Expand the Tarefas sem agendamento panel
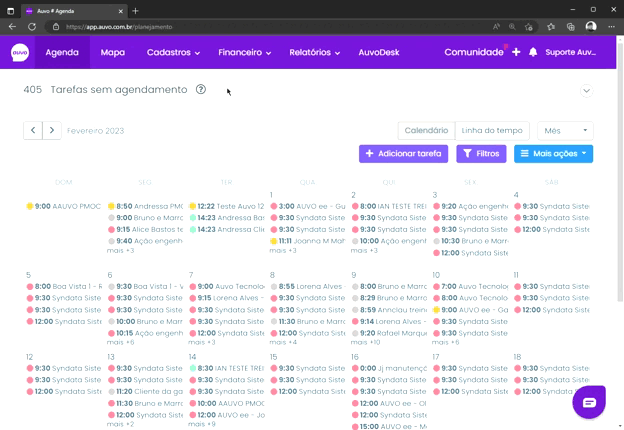This screenshot has width=624, height=430. pyautogui.click(x=586, y=90)
